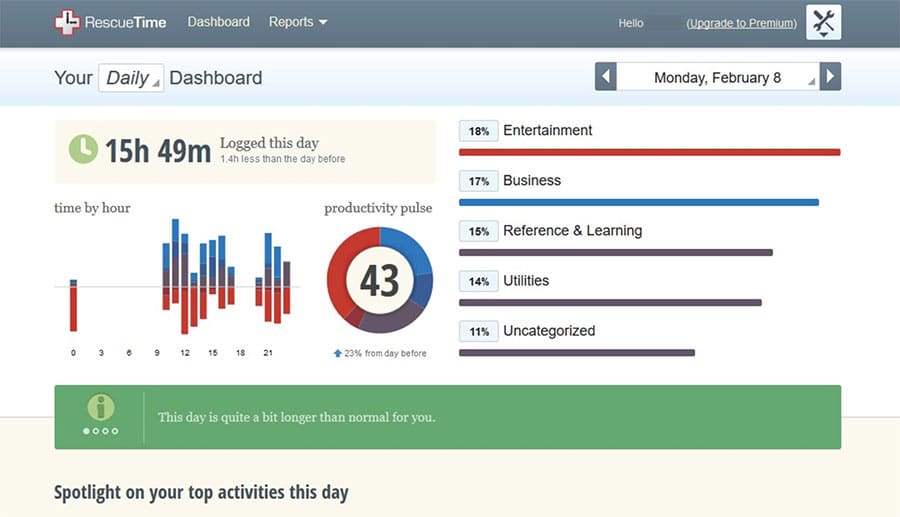
Task: Click the green info icon in banner
Action: tap(100, 407)
